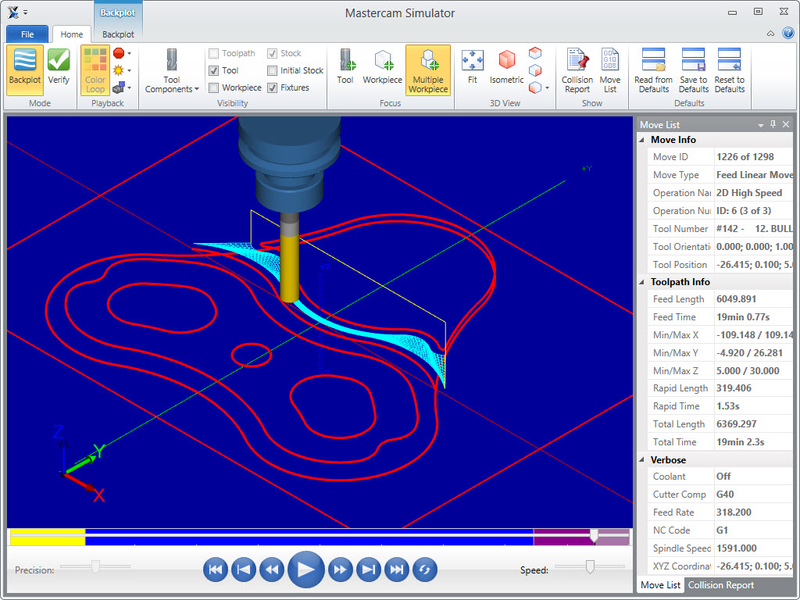Check the Workpiece visibility checkbox
Screen dimensions: 800x600
click(x=214, y=88)
